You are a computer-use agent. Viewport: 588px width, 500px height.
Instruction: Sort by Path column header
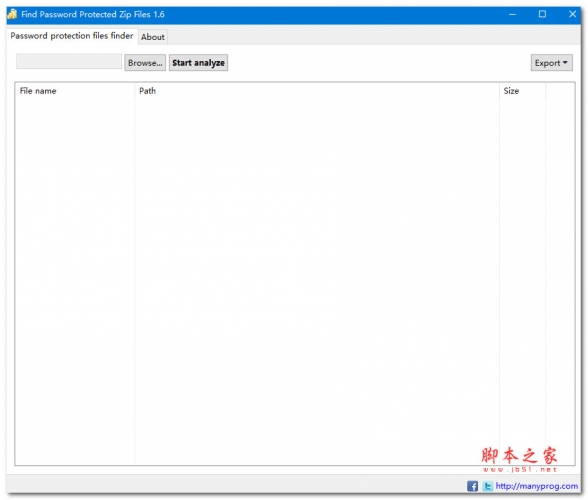click(317, 91)
